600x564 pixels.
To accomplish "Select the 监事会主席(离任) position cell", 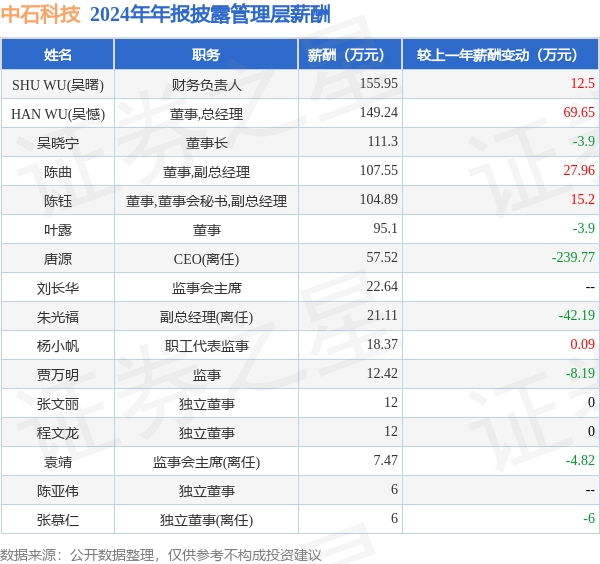I will (206, 462).
